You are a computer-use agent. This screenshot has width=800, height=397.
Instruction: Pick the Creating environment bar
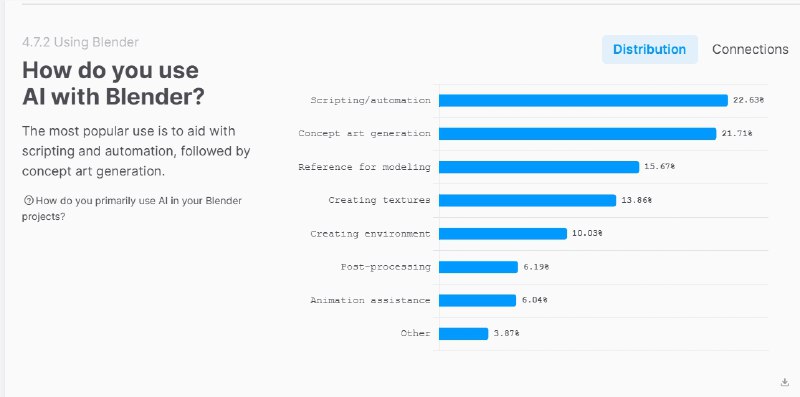tap(503, 233)
